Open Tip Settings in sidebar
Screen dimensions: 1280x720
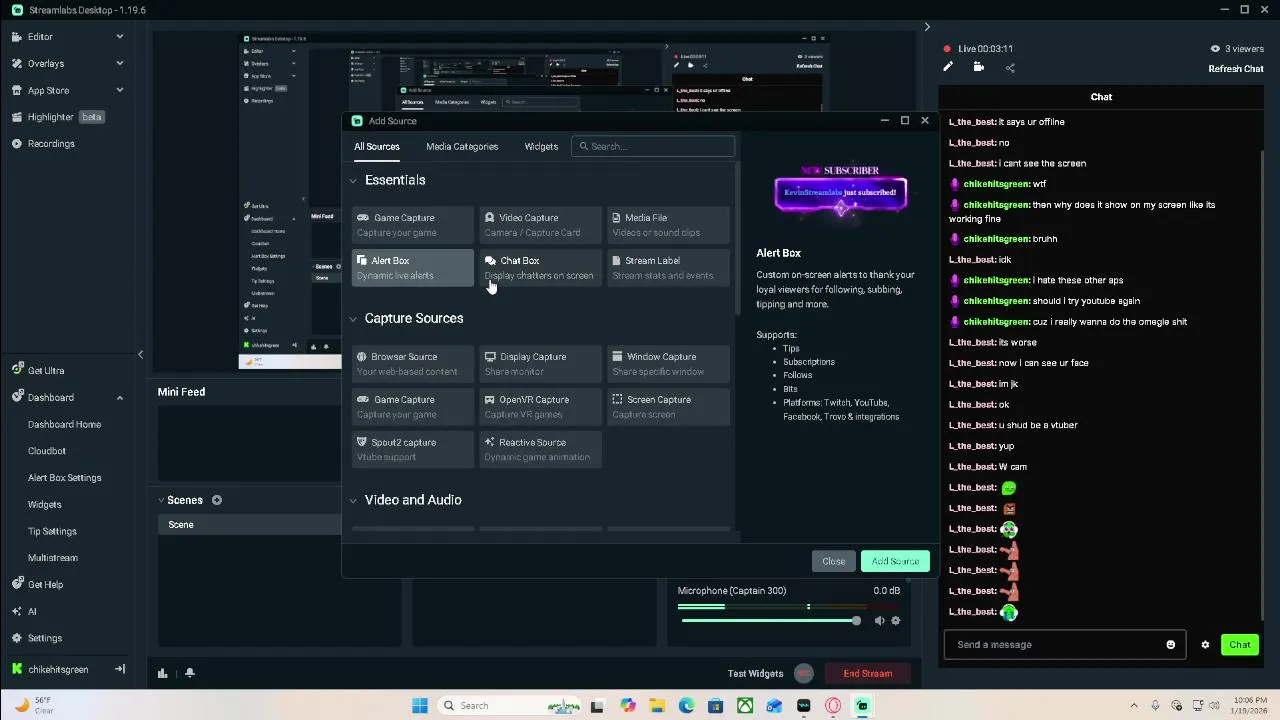click(x=52, y=531)
